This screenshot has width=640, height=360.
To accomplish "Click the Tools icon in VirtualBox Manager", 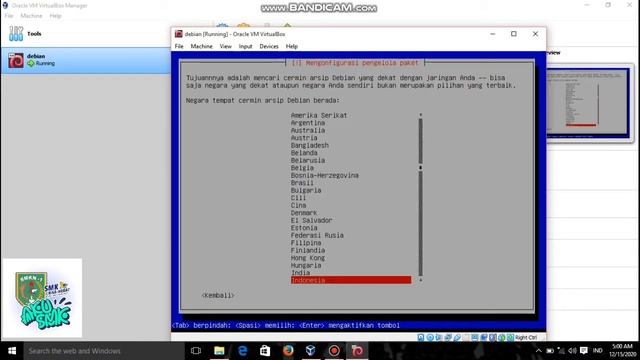I will [x=16, y=33].
